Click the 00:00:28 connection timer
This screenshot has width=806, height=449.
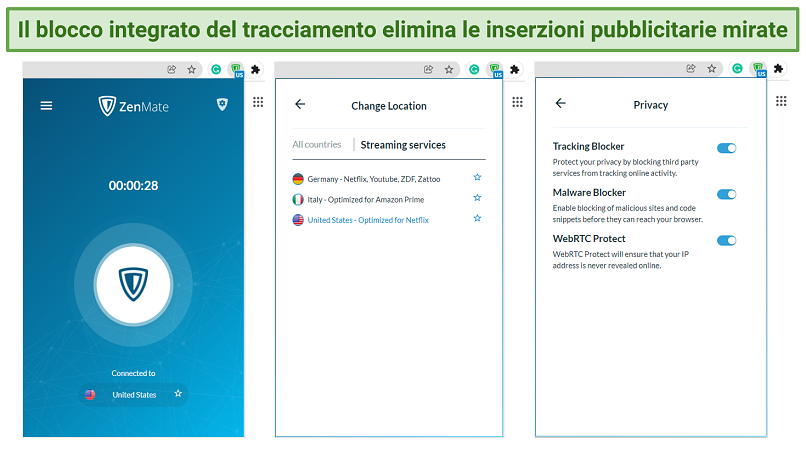(x=133, y=186)
